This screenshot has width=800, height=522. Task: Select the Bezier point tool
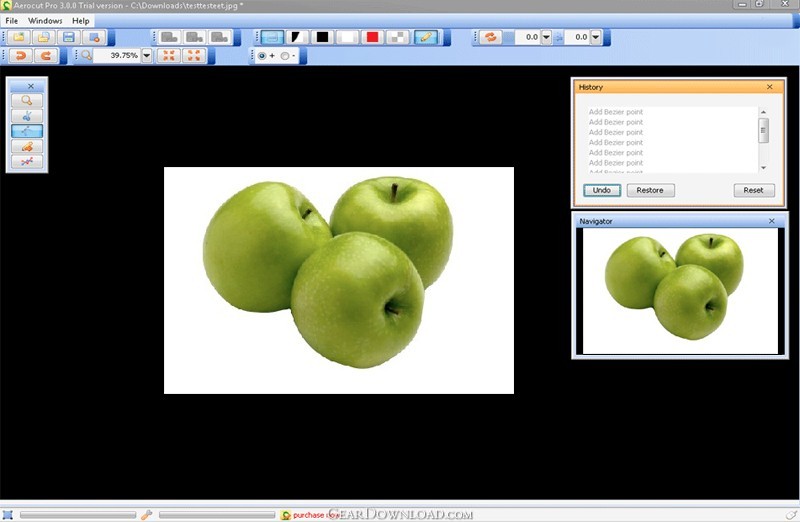[x=26, y=131]
